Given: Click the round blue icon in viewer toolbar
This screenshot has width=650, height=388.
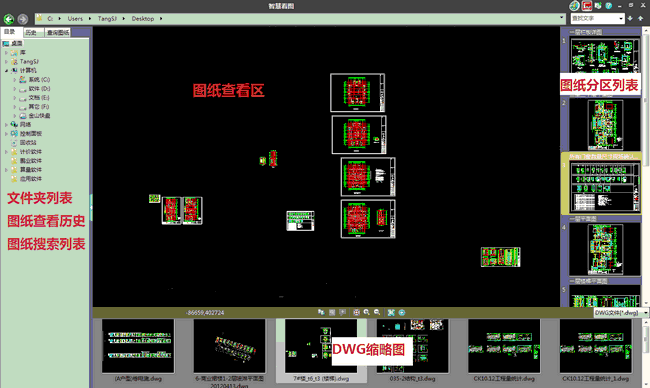Looking at the screenshot, I should 402,312.
